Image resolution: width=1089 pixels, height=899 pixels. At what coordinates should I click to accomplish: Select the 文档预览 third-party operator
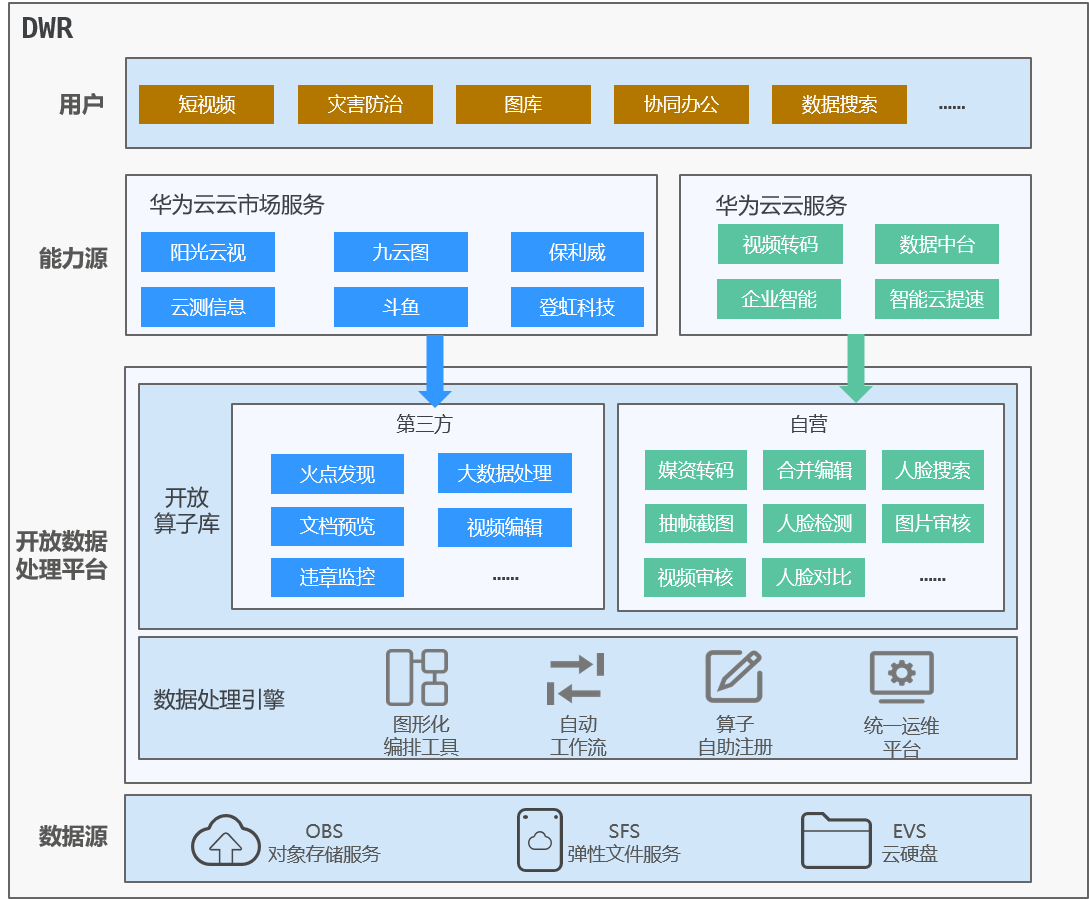tap(338, 526)
